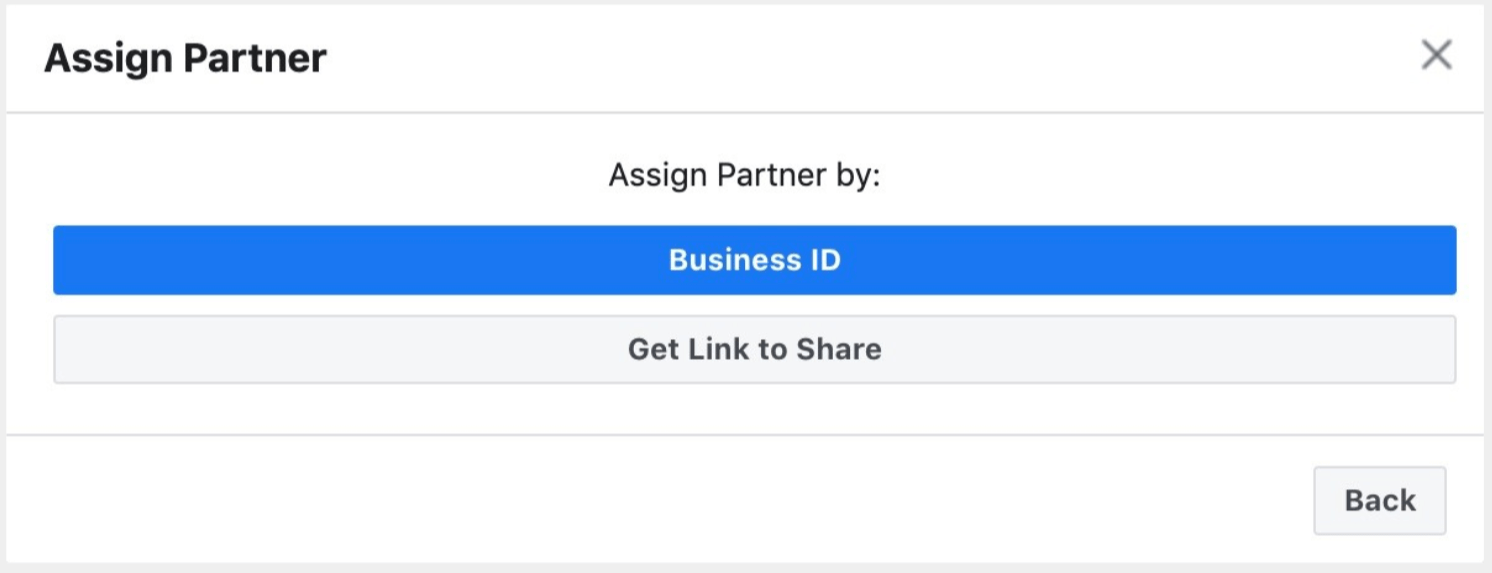Viewport: 1492px width, 573px height.
Task: Choose Business ID to assign partner
Action: (x=754, y=260)
